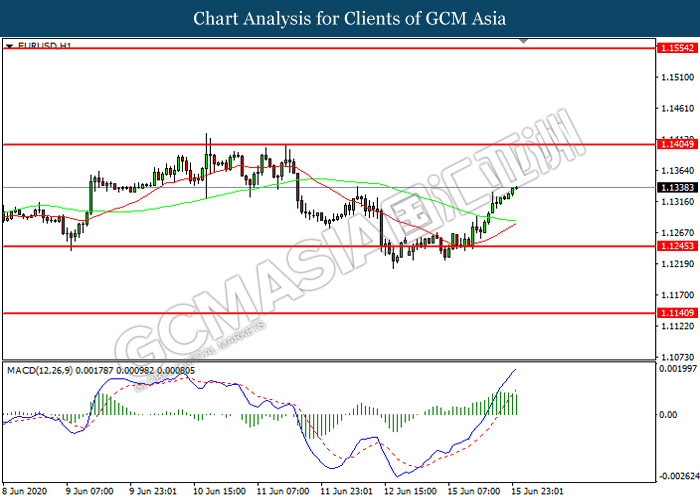700x500 pixels.
Task: Click the latest candlestick on the chart
Action: [515, 188]
